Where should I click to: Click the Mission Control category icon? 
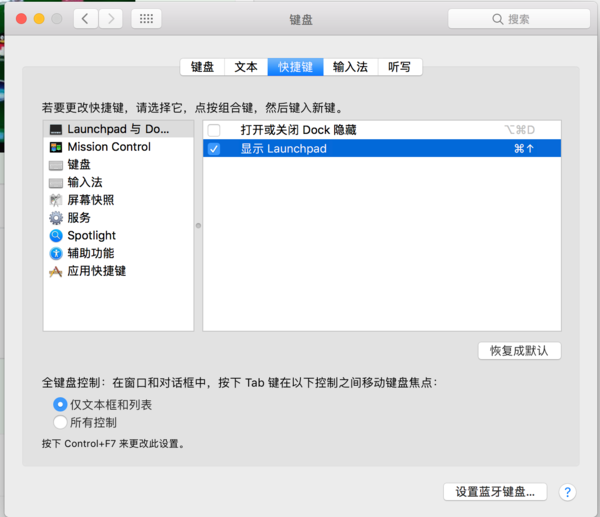pyautogui.click(x=56, y=147)
